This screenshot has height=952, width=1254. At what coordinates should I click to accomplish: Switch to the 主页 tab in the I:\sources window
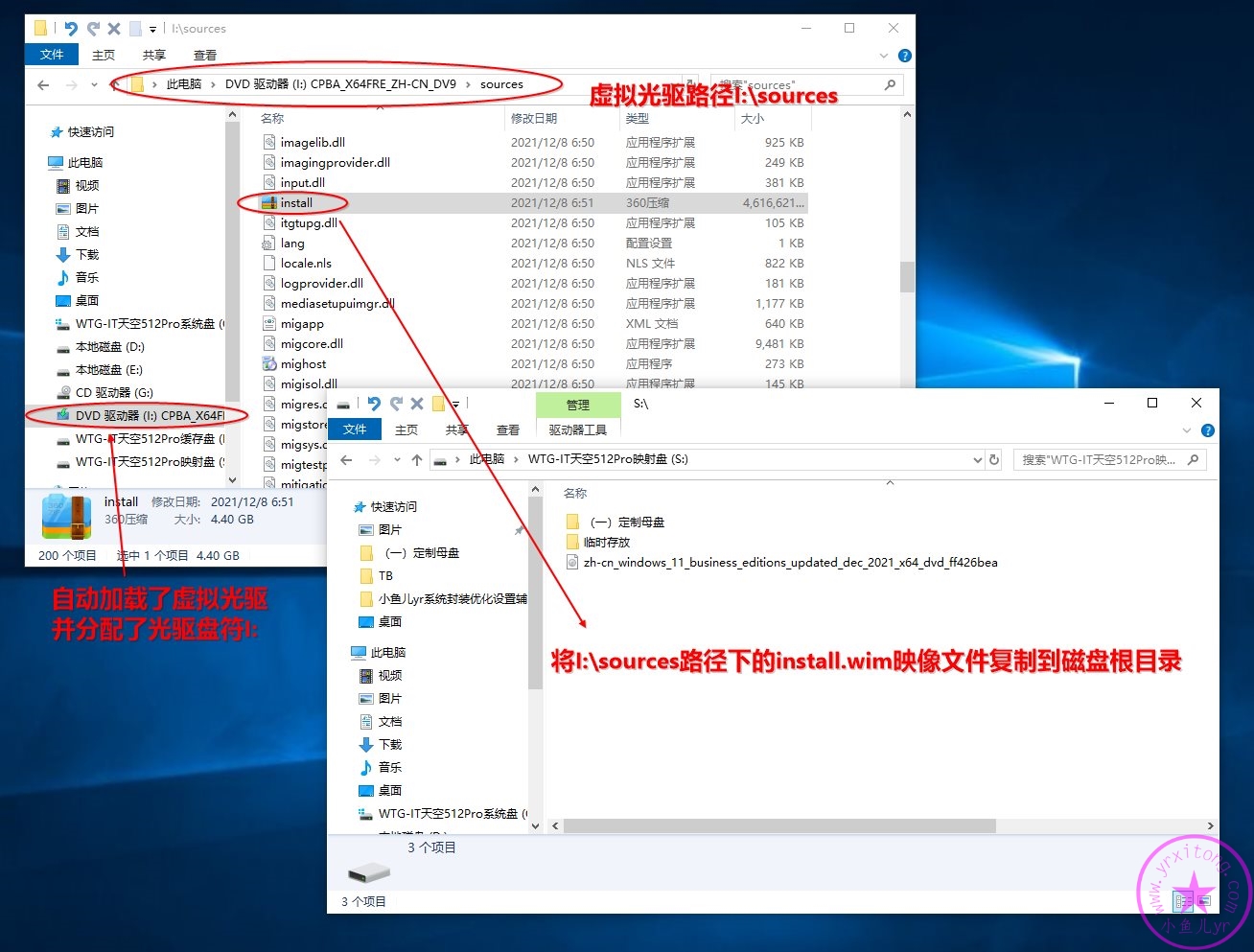[x=104, y=55]
